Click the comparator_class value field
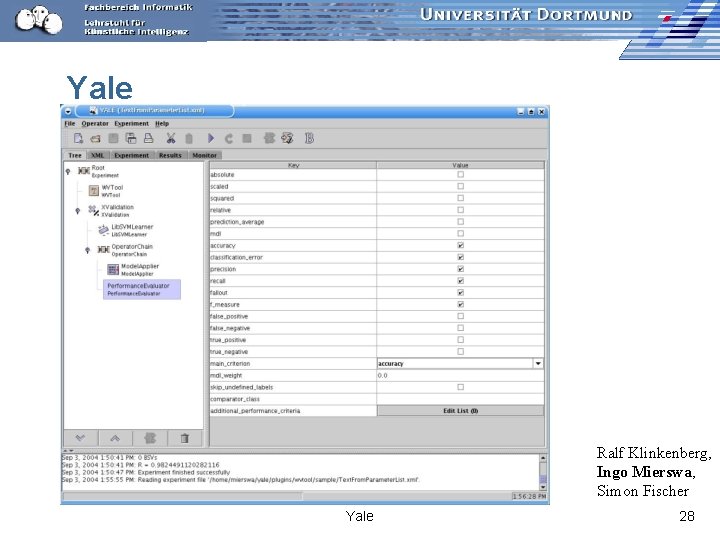 (x=460, y=399)
